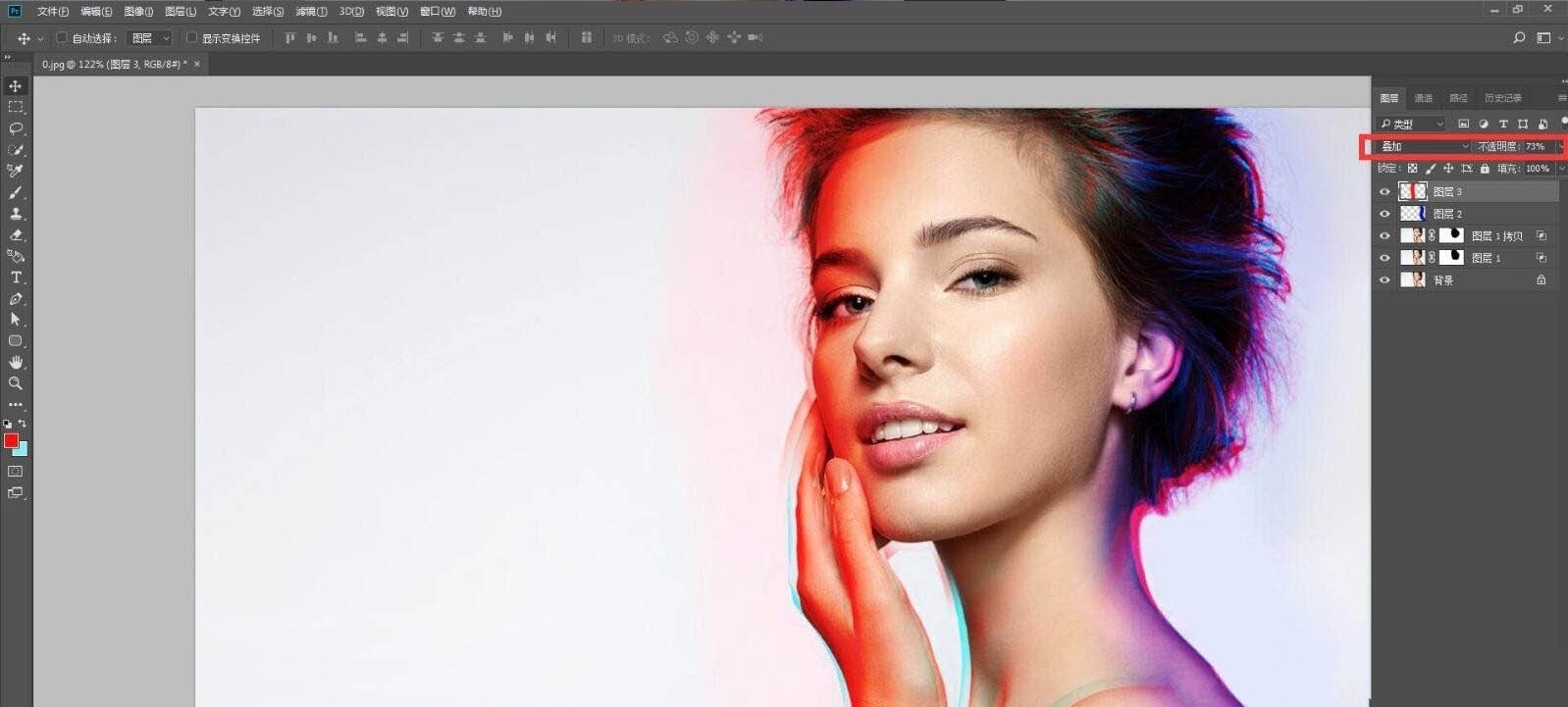Image resolution: width=1568 pixels, height=707 pixels.
Task: Open the 类型 layer filter dropdown
Action: click(1411, 124)
